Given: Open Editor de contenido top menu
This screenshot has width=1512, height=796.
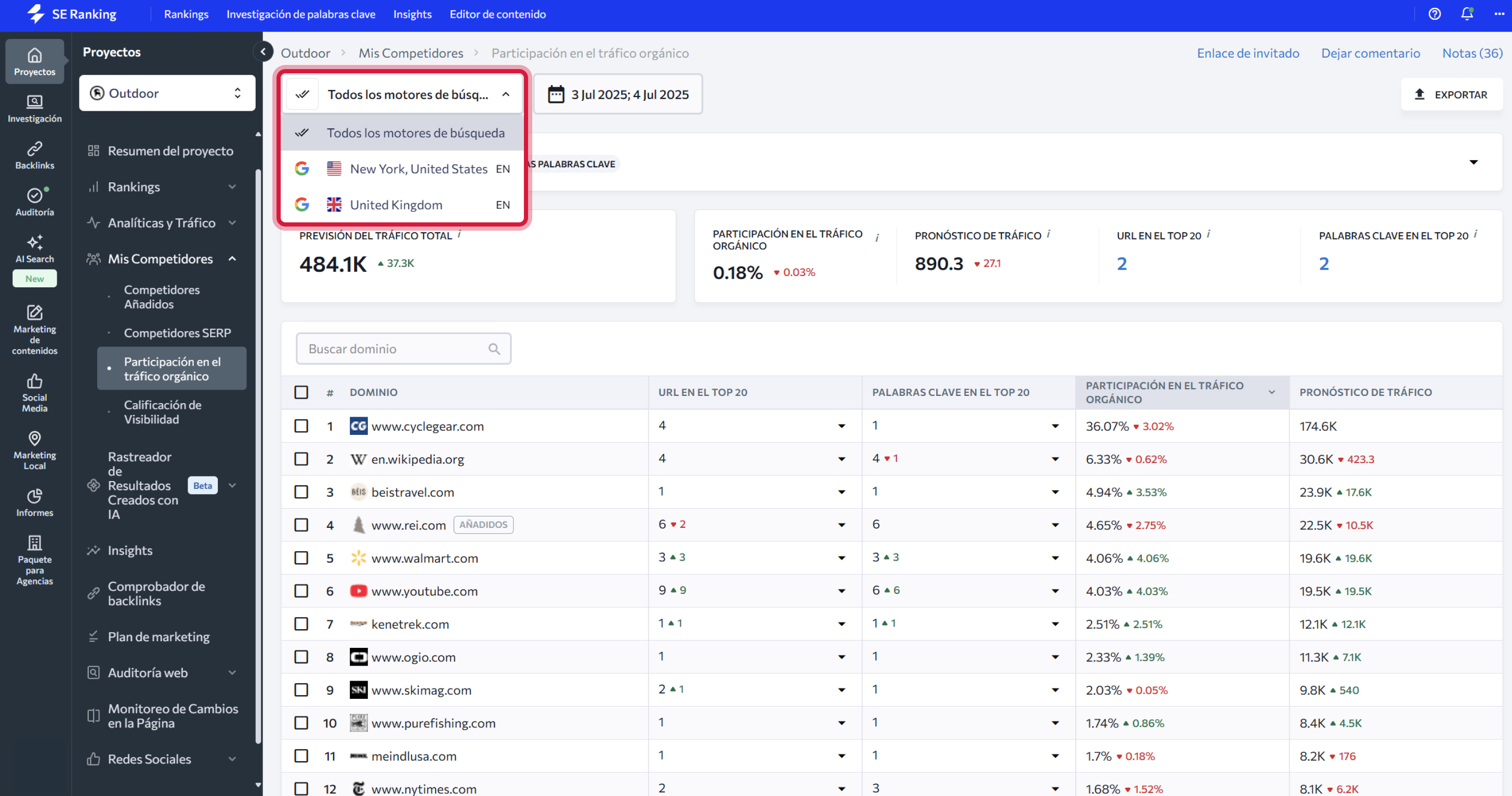Looking at the screenshot, I should pyautogui.click(x=497, y=14).
